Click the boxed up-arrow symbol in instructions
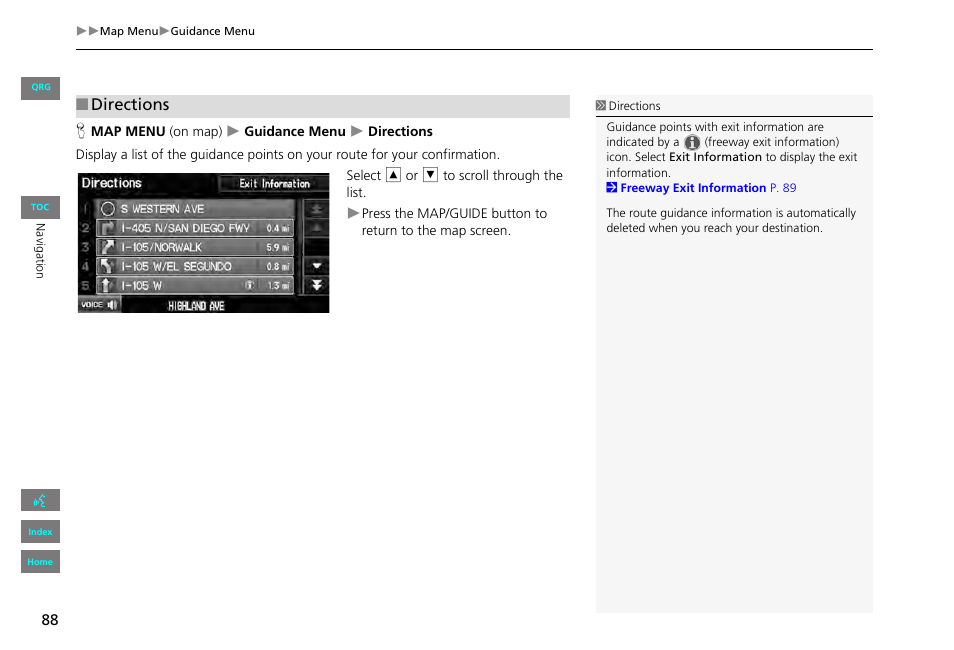 (x=394, y=175)
